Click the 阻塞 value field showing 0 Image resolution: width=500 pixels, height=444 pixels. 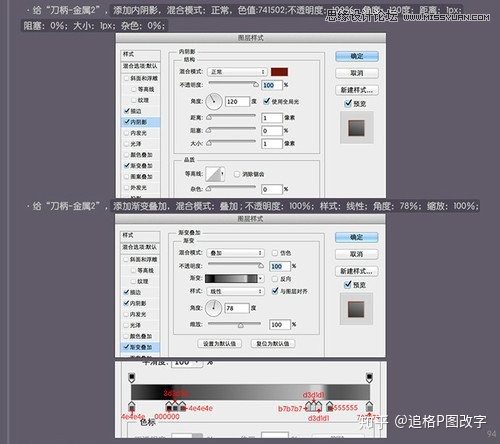pyautogui.click(x=272, y=131)
